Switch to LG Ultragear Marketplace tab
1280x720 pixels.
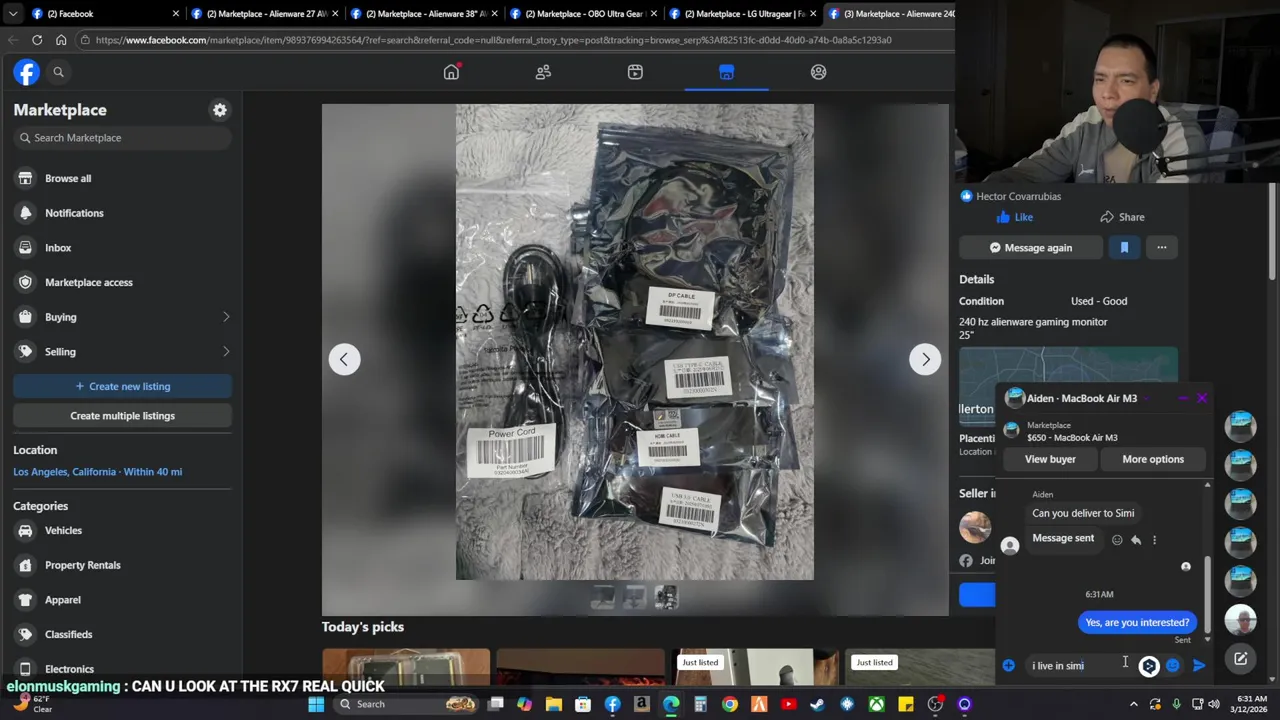[743, 14]
